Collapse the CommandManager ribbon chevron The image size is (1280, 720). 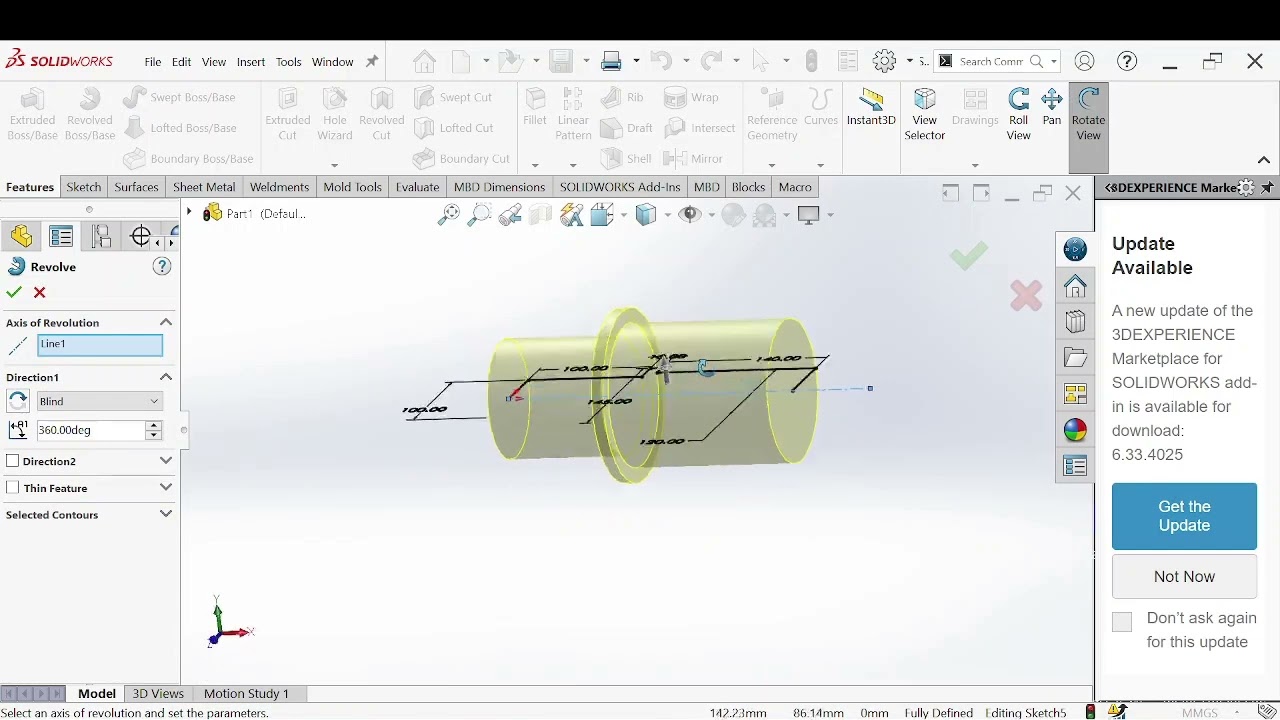point(1264,160)
